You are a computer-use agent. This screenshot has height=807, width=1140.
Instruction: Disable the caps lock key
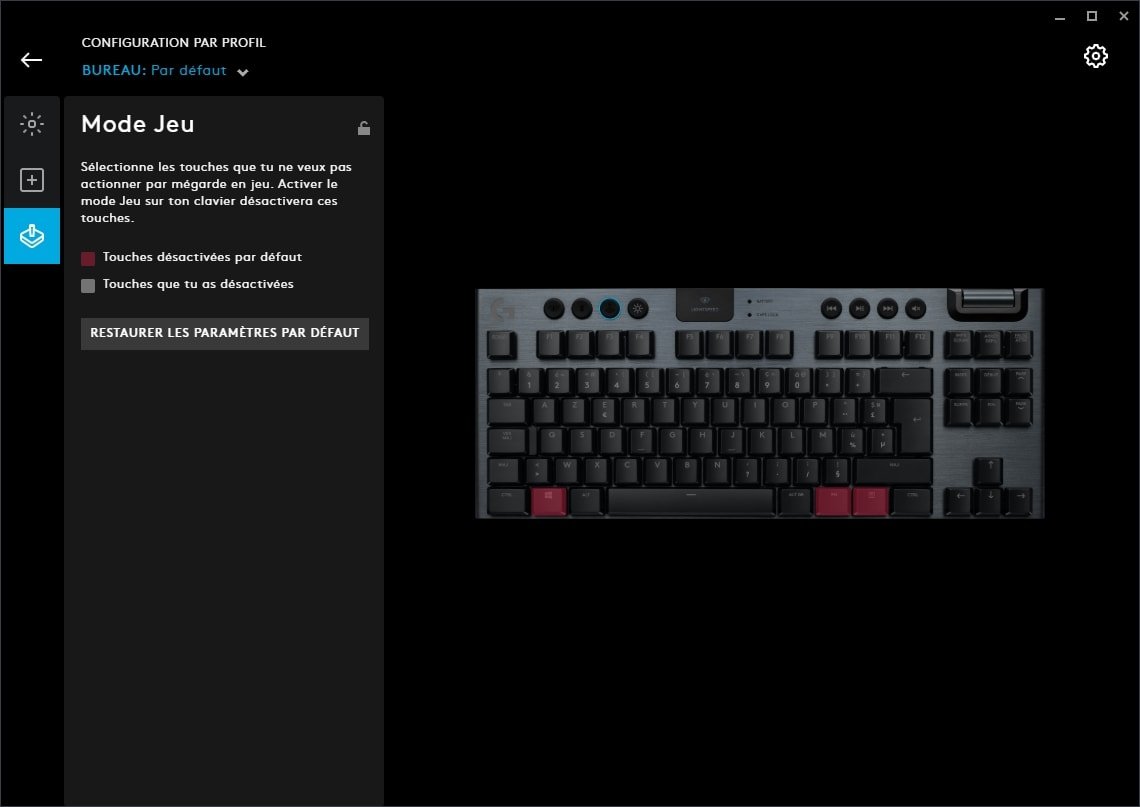click(507, 441)
